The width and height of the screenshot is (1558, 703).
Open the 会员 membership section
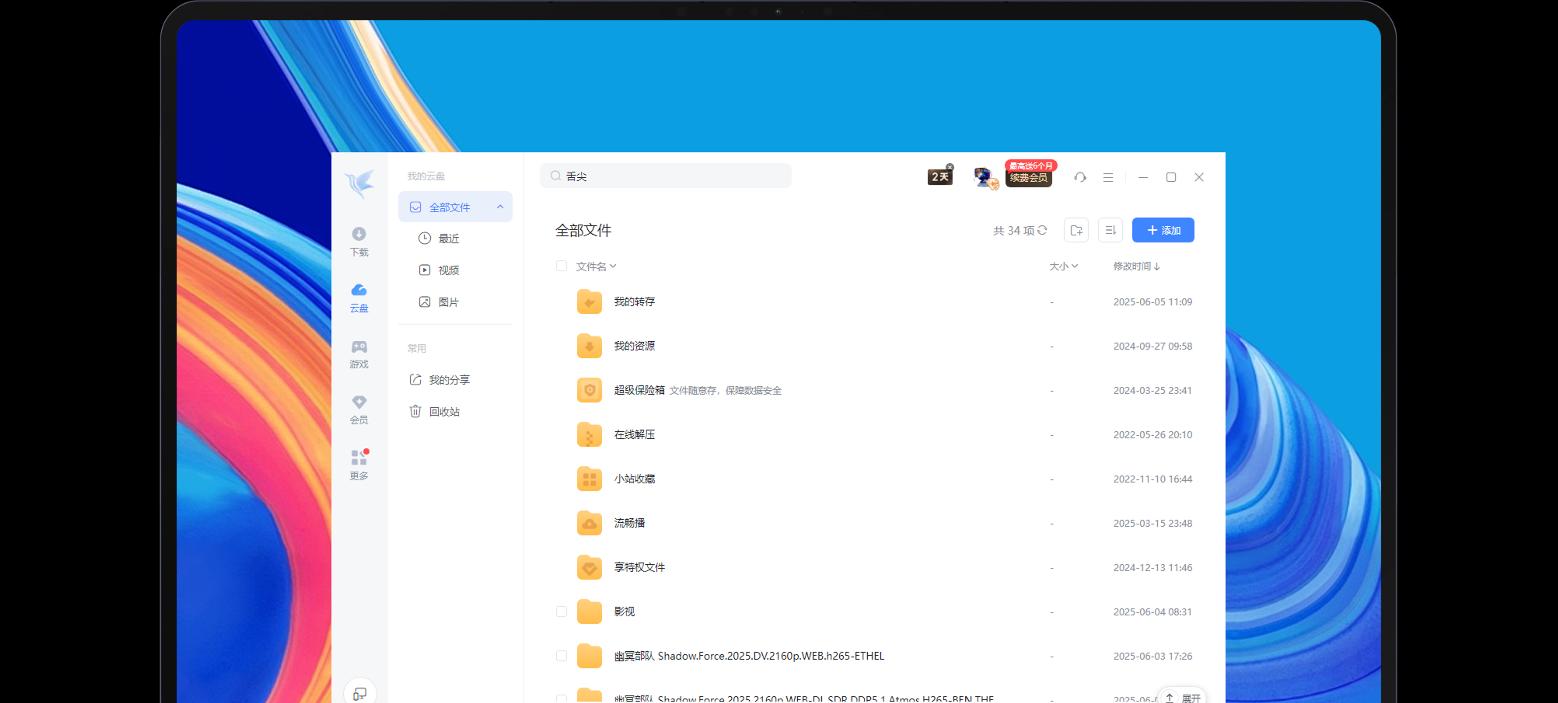point(359,409)
